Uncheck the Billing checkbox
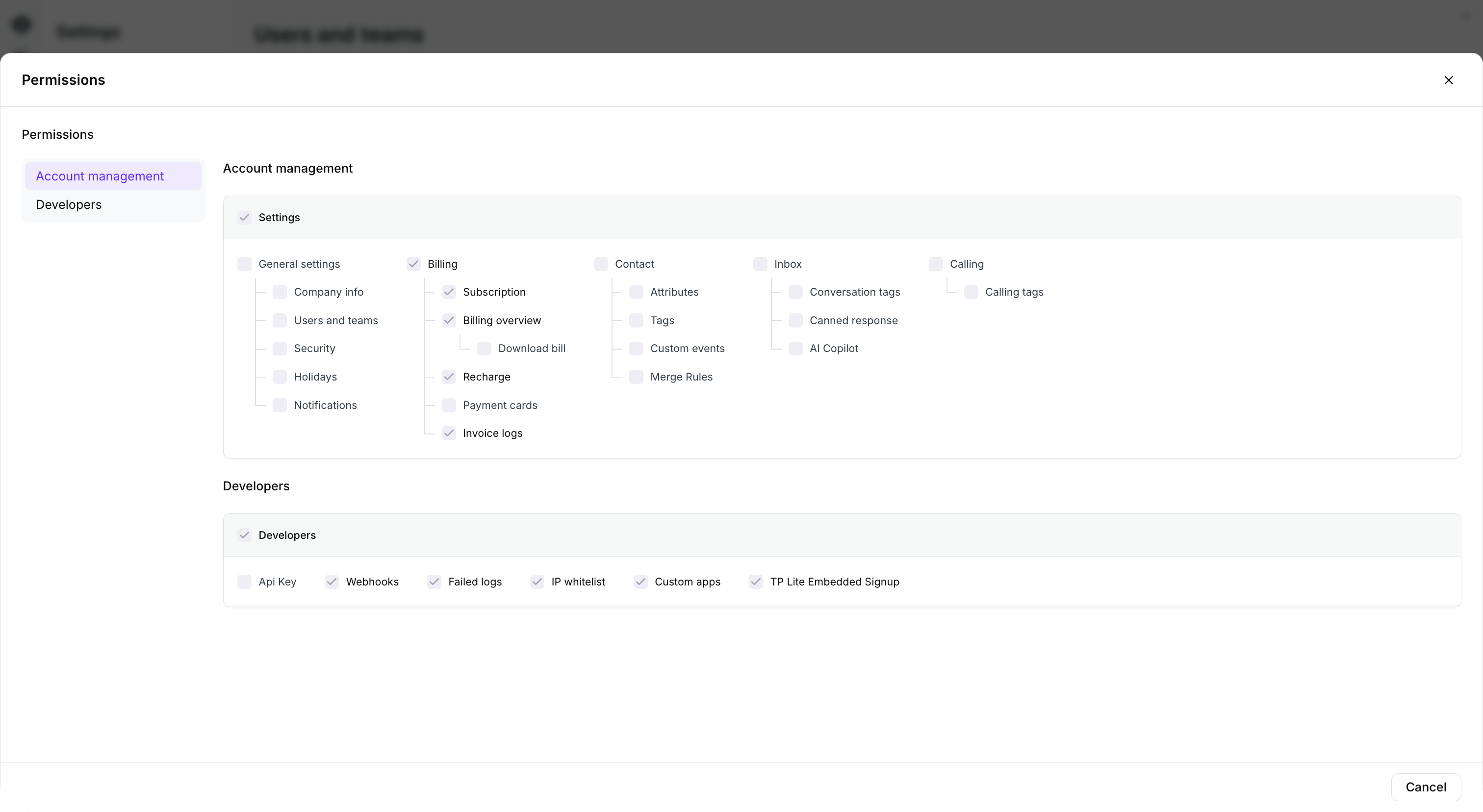Viewport: 1483px width, 812px height. (x=413, y=264)
